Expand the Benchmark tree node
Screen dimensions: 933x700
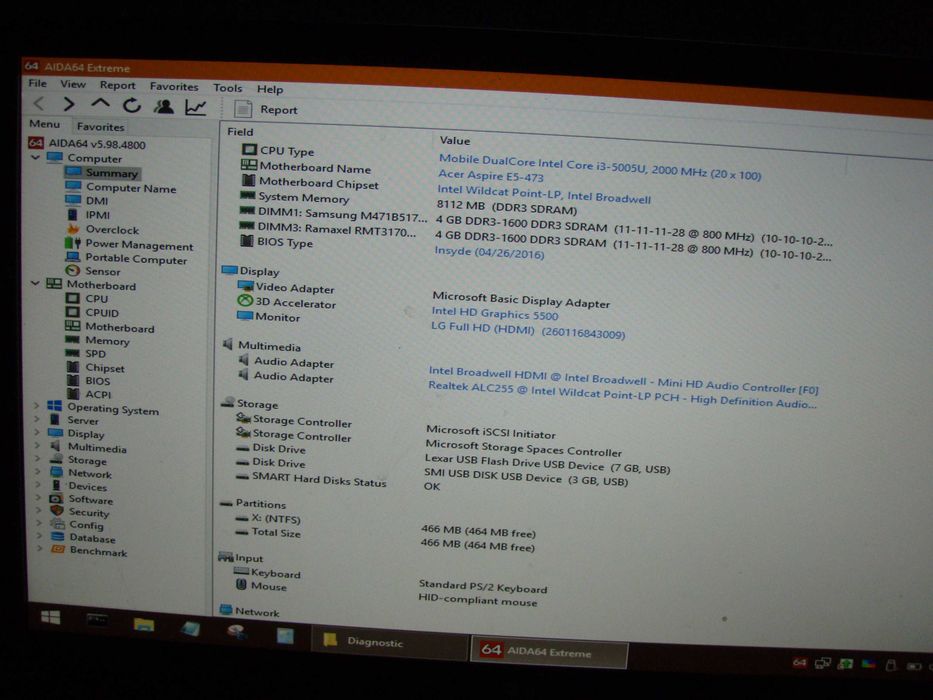(x=40, y=549)
